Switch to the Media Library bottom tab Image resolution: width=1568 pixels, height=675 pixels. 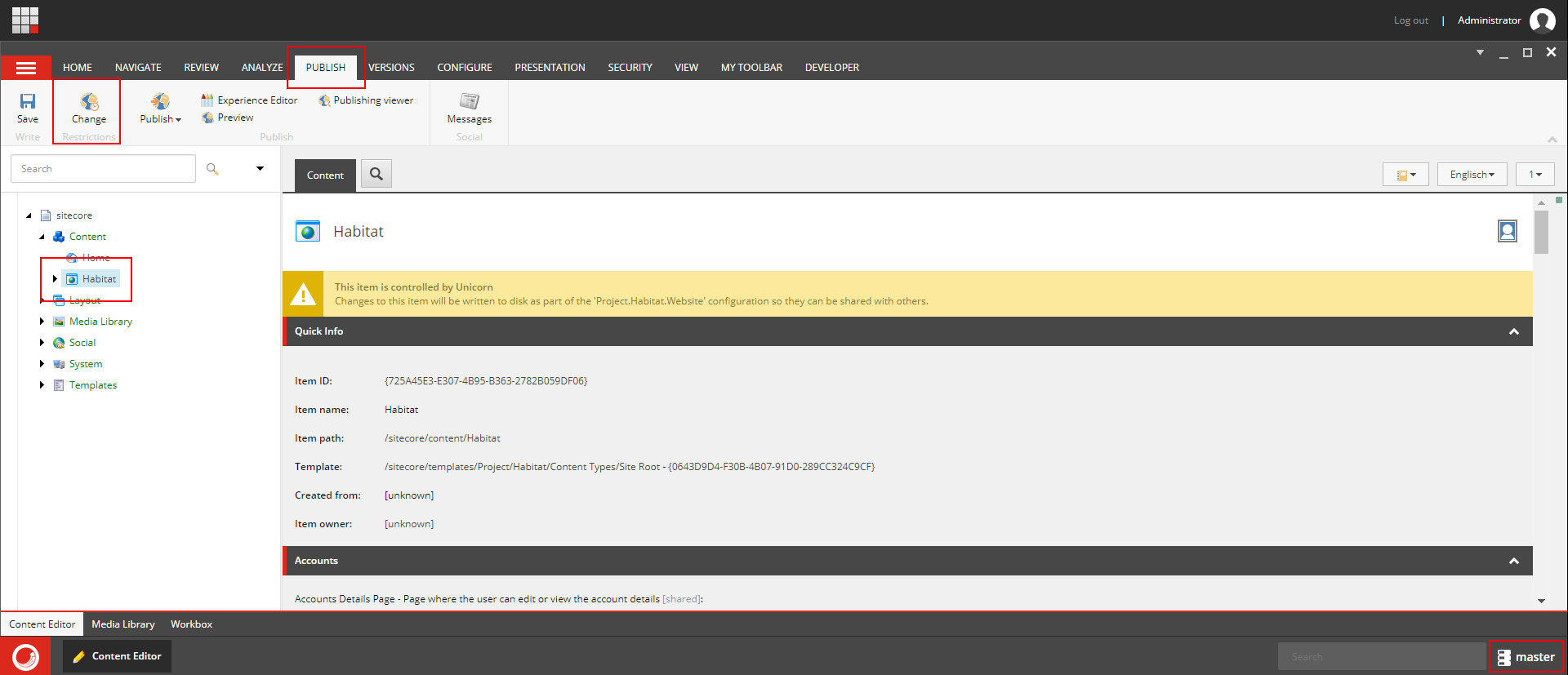click(122, 624)
